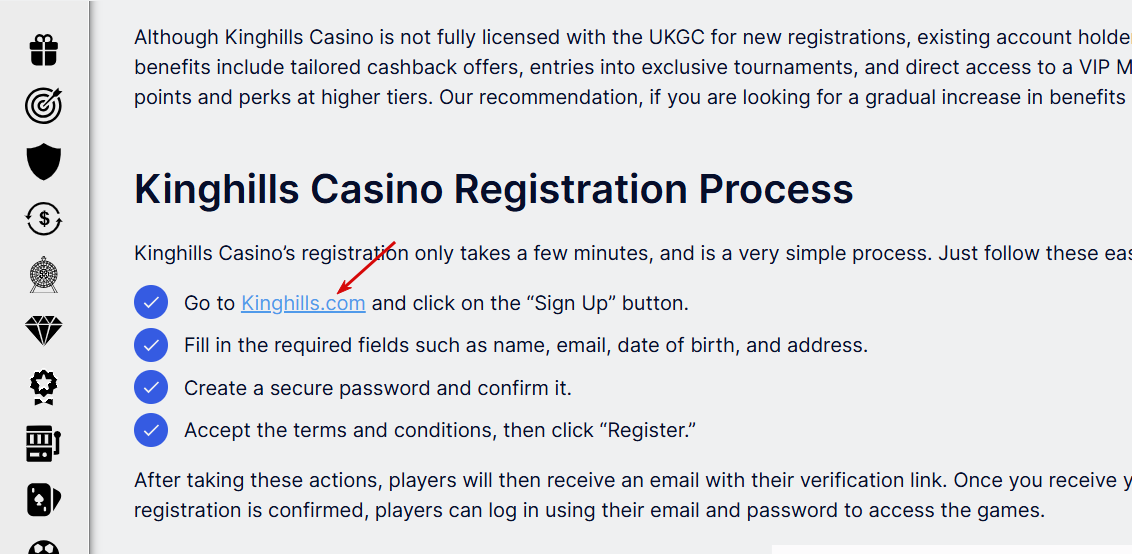
Task: Open the Kinghills.com hyperlink
Action: pyautogui.click(x=303, y=303)
